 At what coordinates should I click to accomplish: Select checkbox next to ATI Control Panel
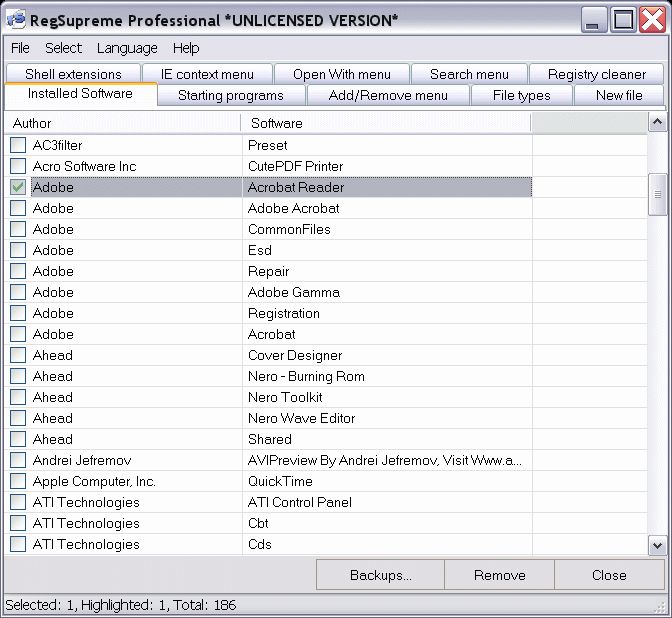[18, 502]
